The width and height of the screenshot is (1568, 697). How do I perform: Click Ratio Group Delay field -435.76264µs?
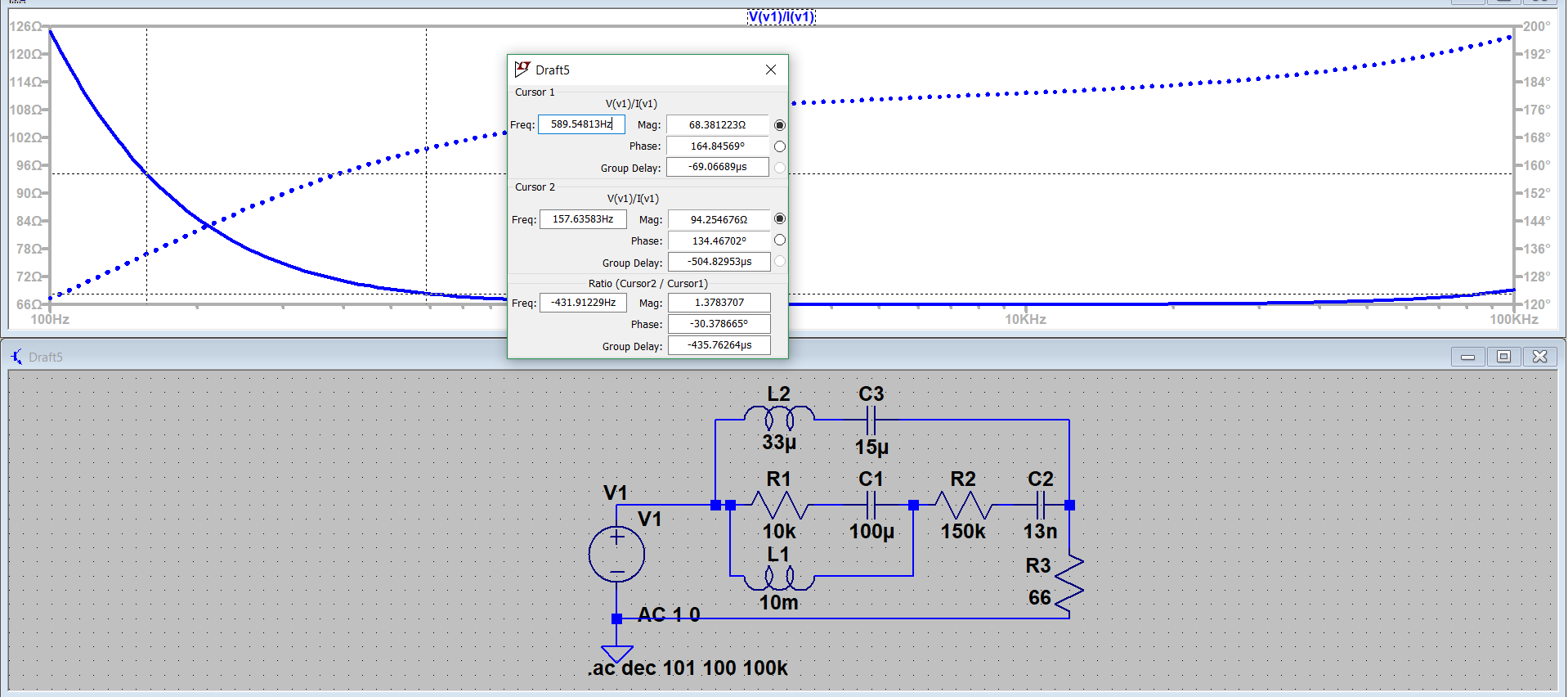point(719,345)
